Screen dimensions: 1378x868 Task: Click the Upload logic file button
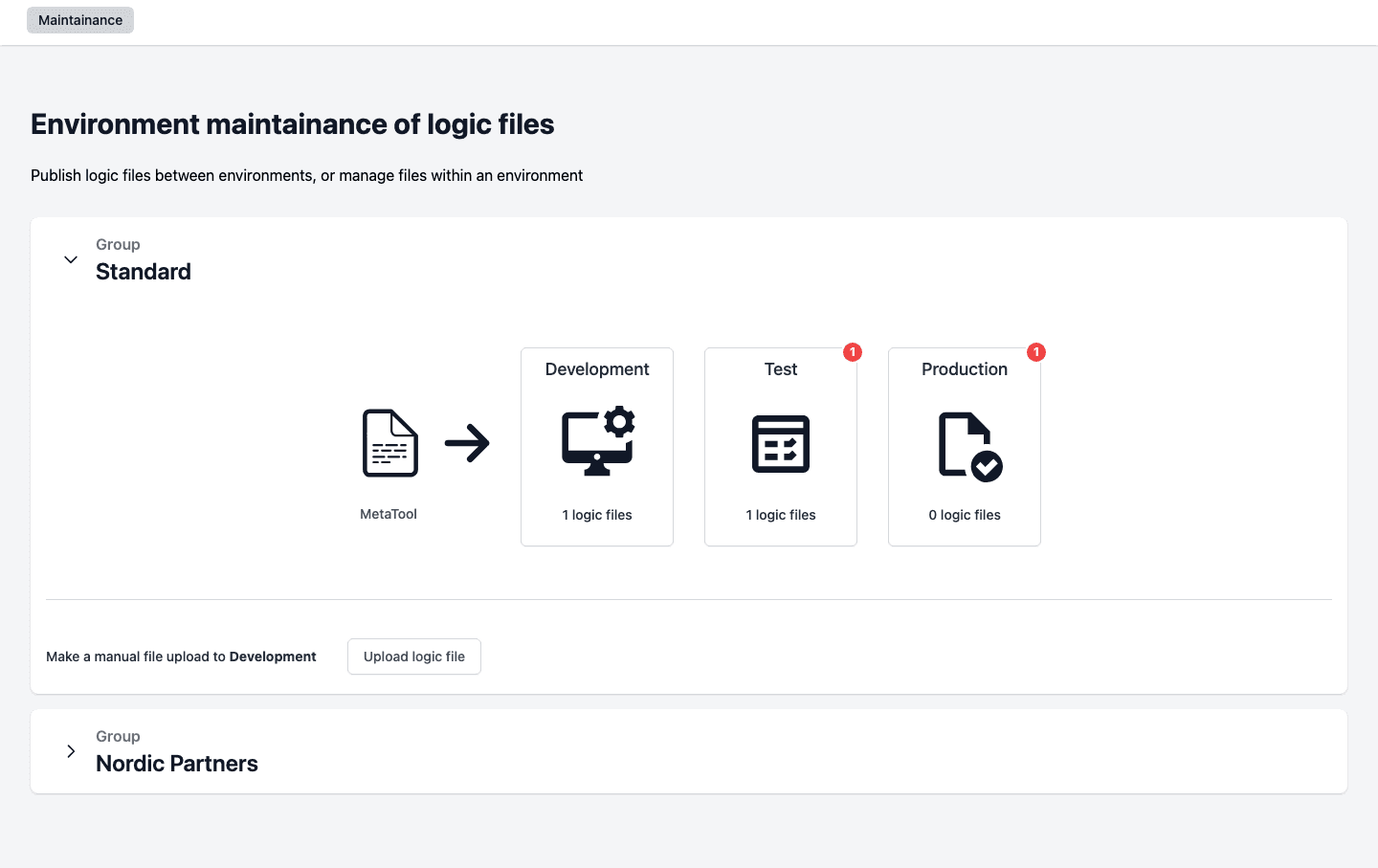pos(414,657)
